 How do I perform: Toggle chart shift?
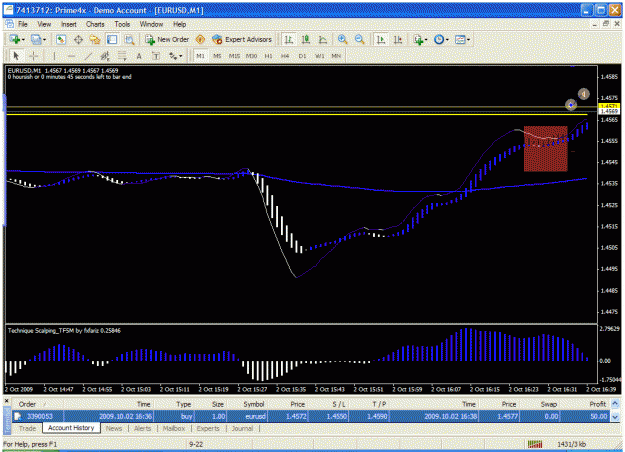398,39
